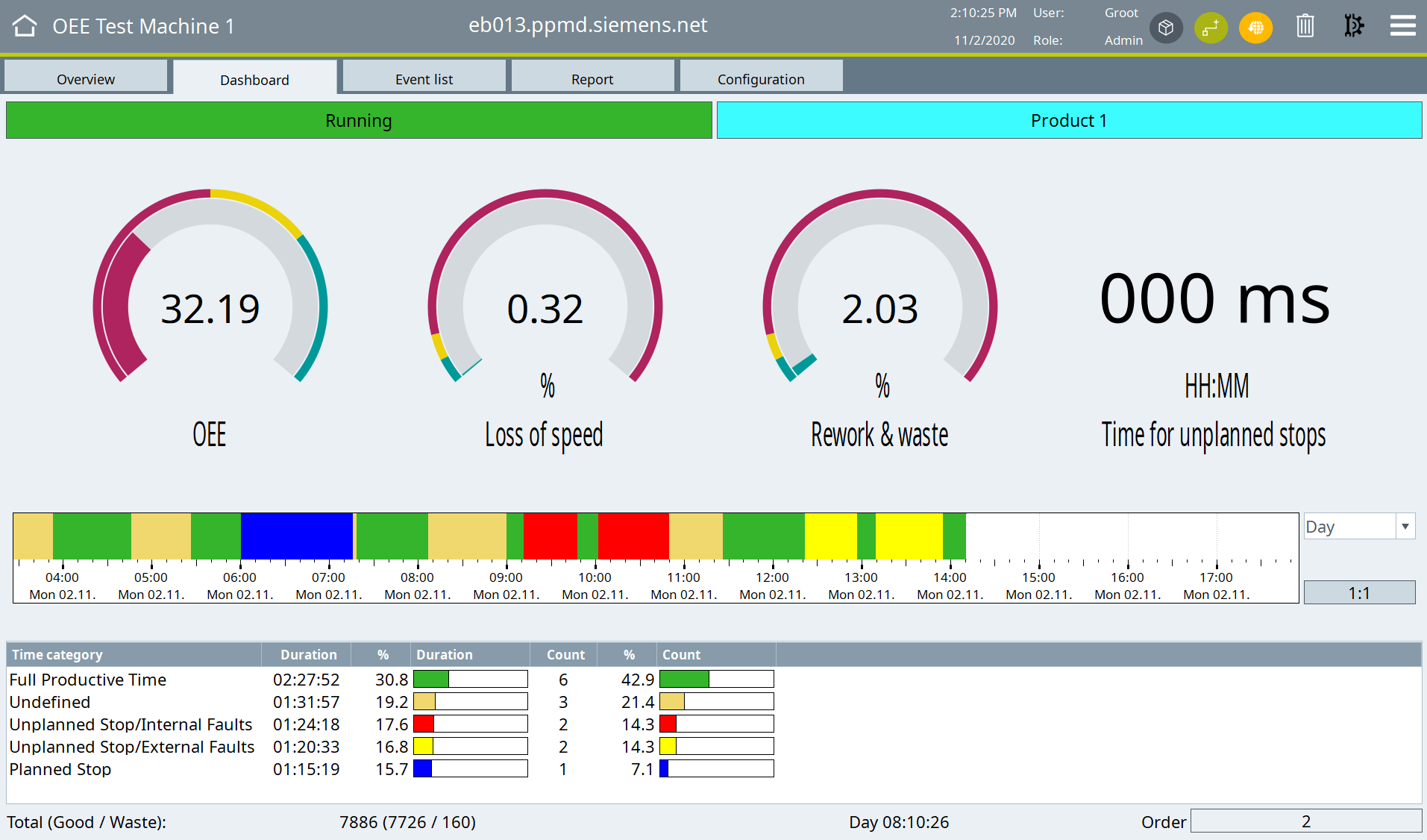Click the 1:1 zoom reset button

[x=1358, y=593]
